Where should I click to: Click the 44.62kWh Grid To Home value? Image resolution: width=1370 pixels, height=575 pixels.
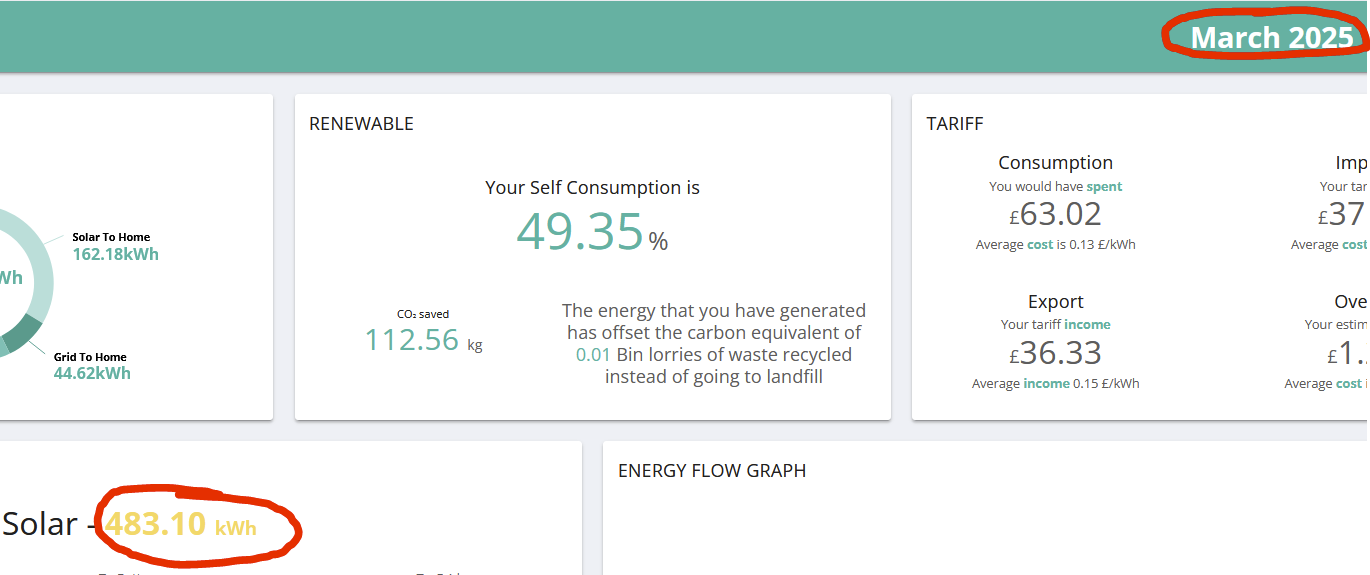[x=92, y=374]
